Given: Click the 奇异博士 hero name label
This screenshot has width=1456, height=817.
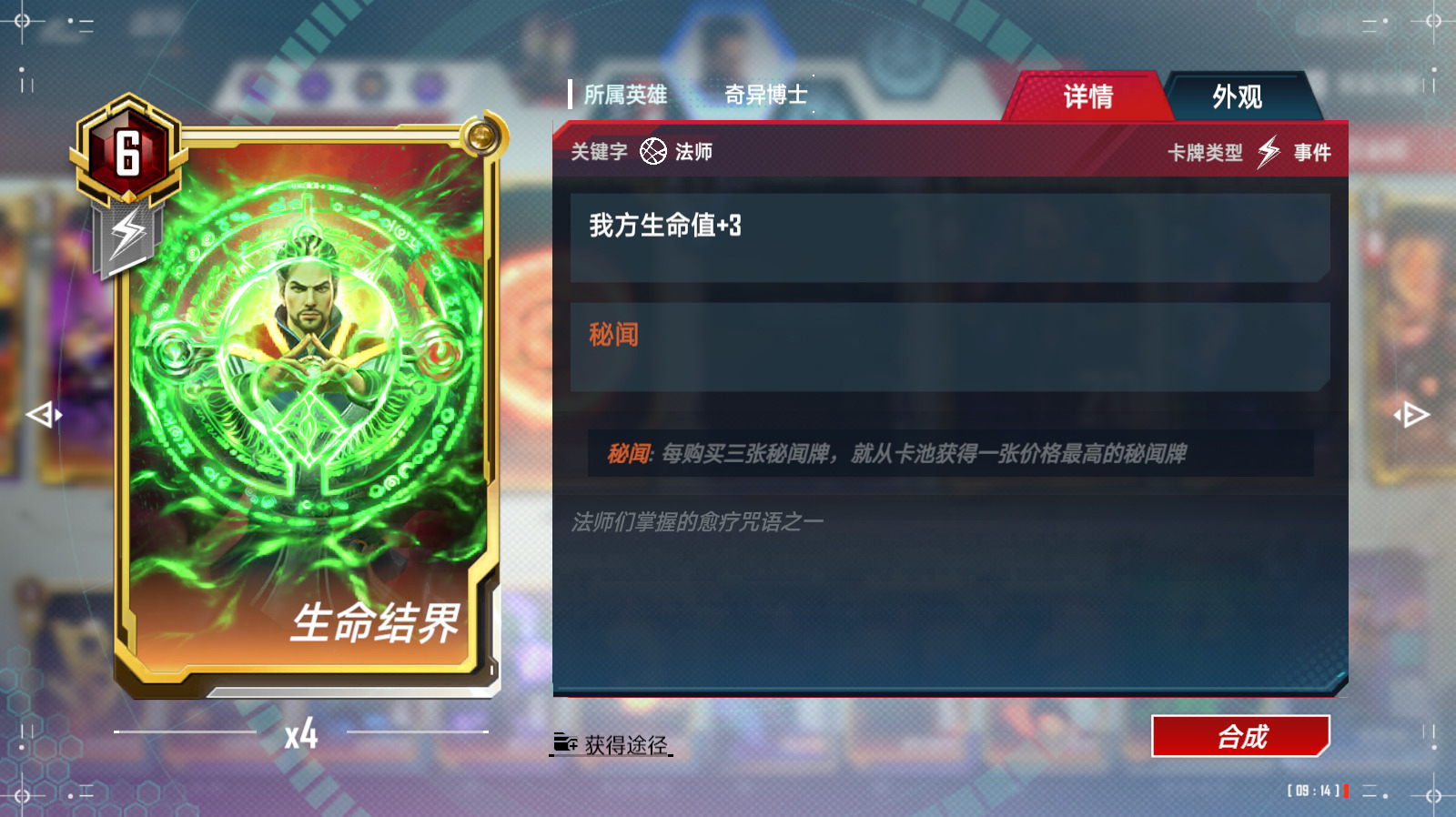Looking at the screenshot, I should point(766,95).
